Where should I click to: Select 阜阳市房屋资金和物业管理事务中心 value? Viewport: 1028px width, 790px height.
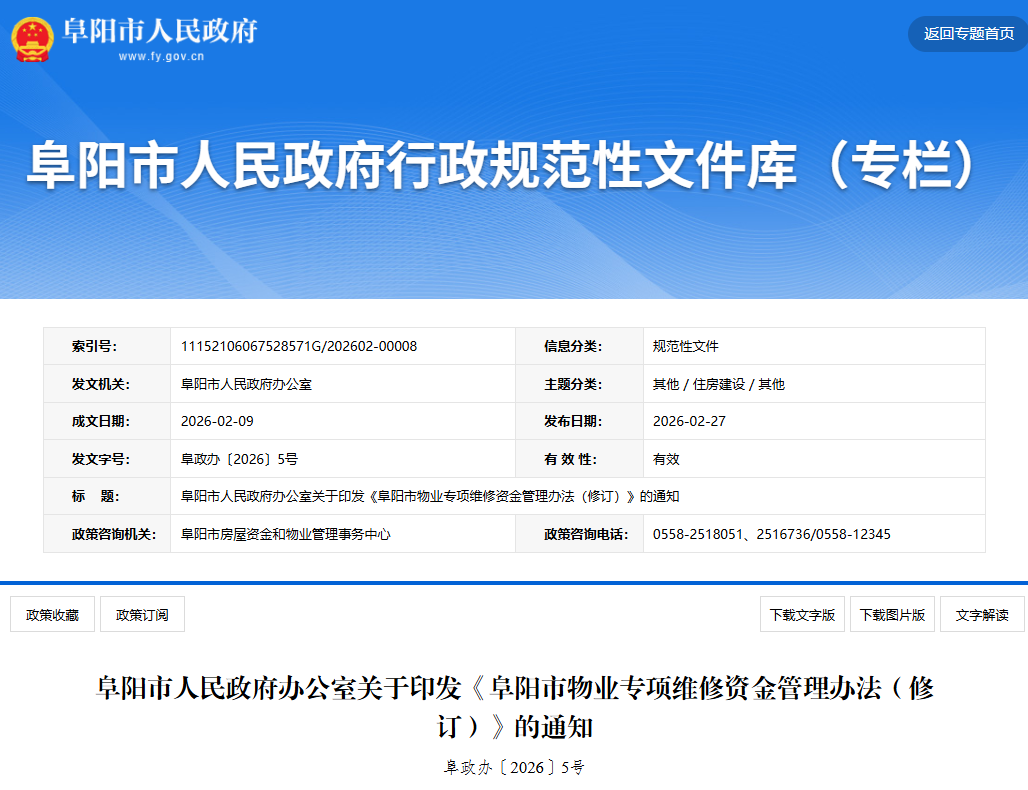coord(286,534)
